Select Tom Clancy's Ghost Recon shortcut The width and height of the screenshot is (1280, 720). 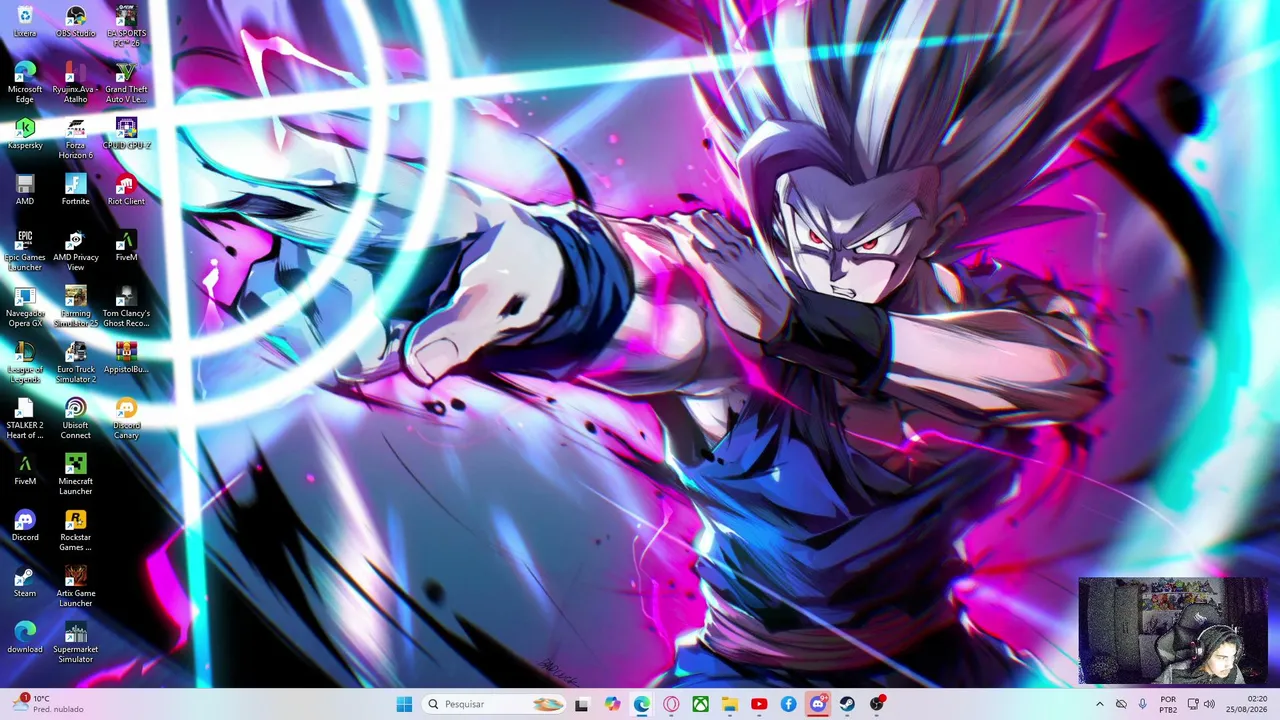pos(126,307)
